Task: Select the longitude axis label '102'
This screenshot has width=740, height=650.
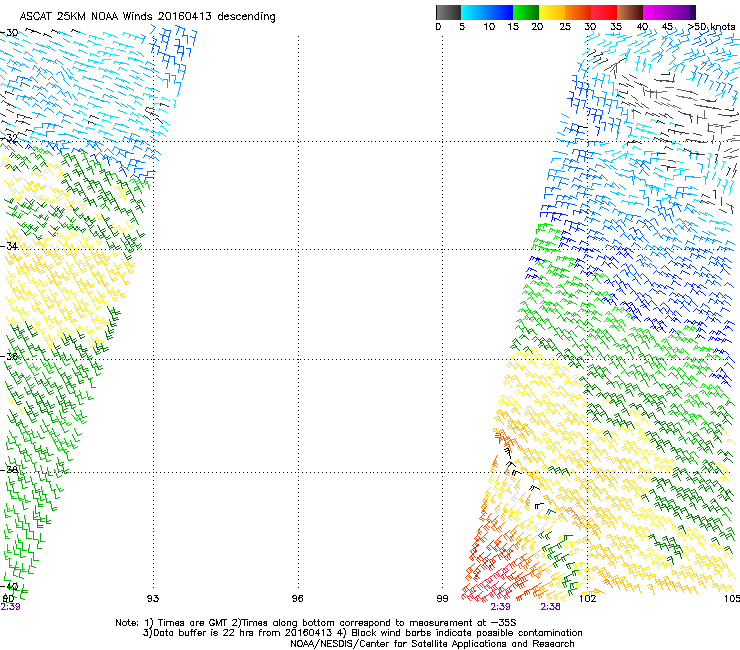Action: point(588,599)
